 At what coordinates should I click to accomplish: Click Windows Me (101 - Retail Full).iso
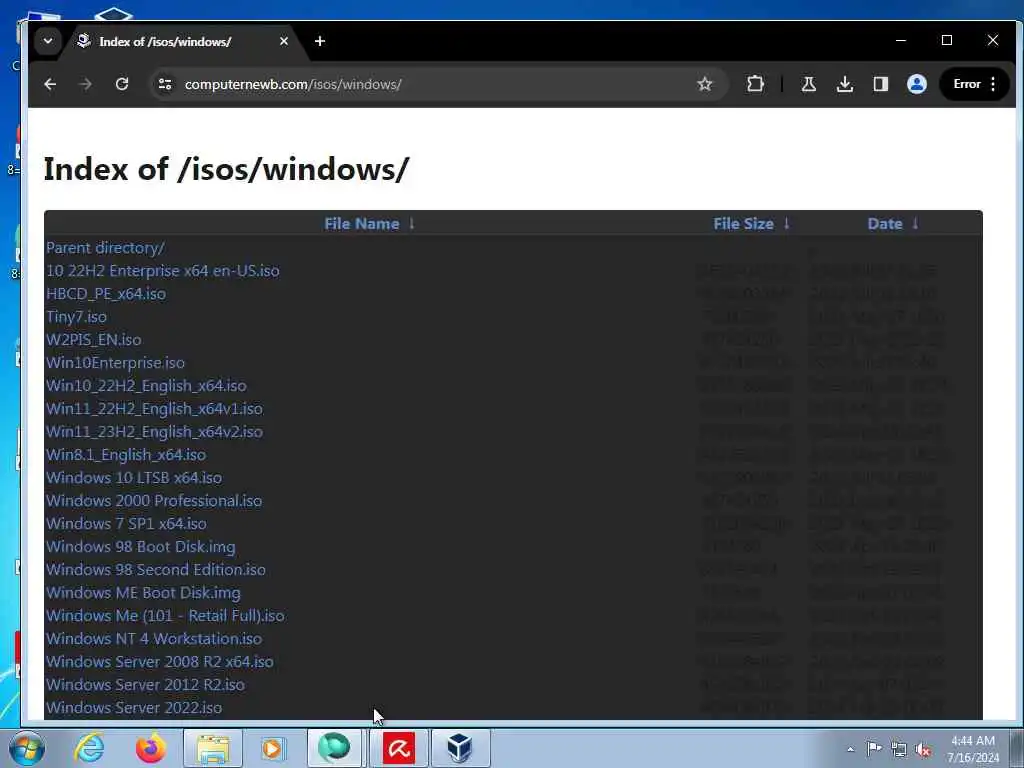[x=165, y=616]
